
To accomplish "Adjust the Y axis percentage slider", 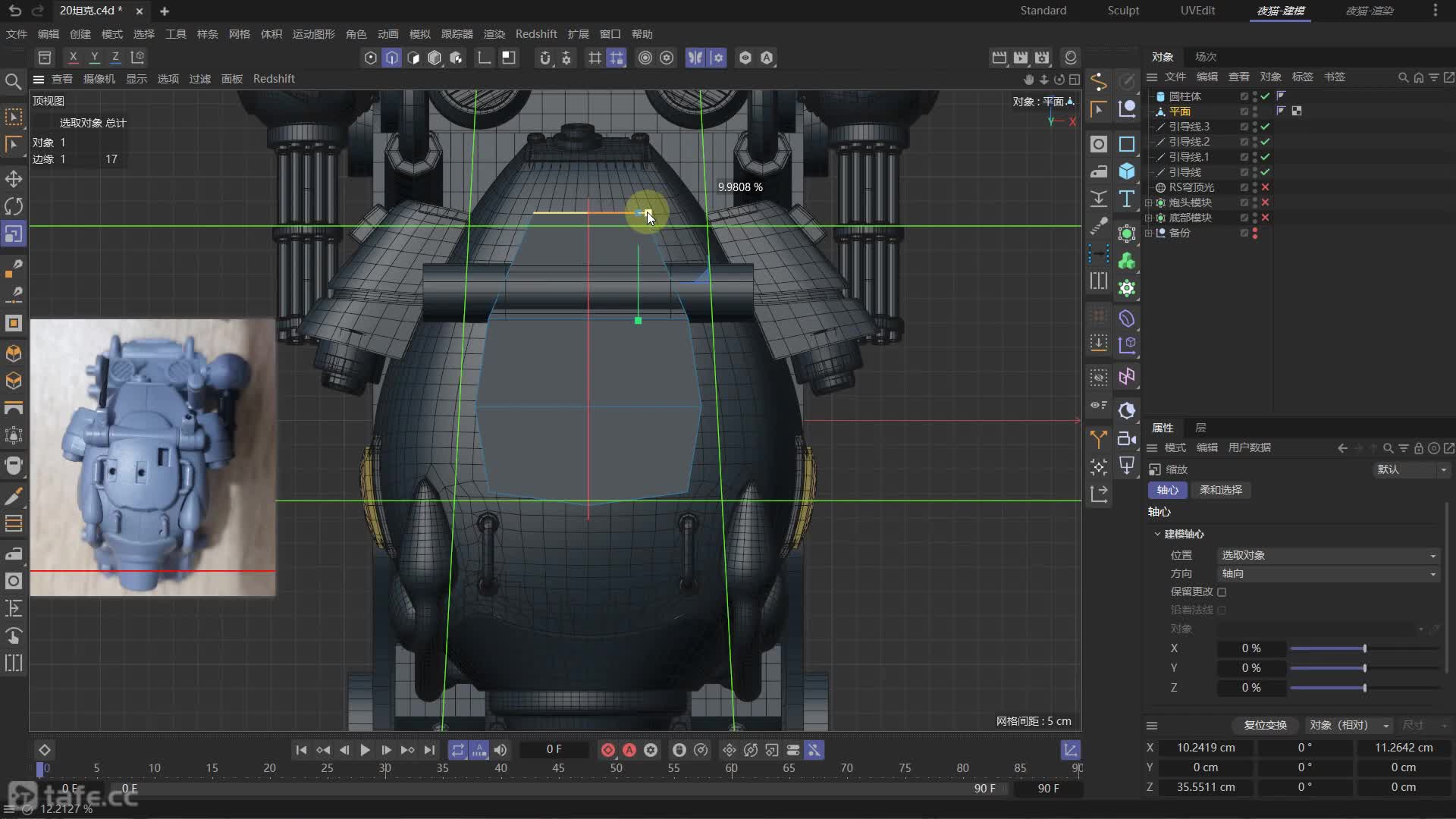I will click(1364, 668).
